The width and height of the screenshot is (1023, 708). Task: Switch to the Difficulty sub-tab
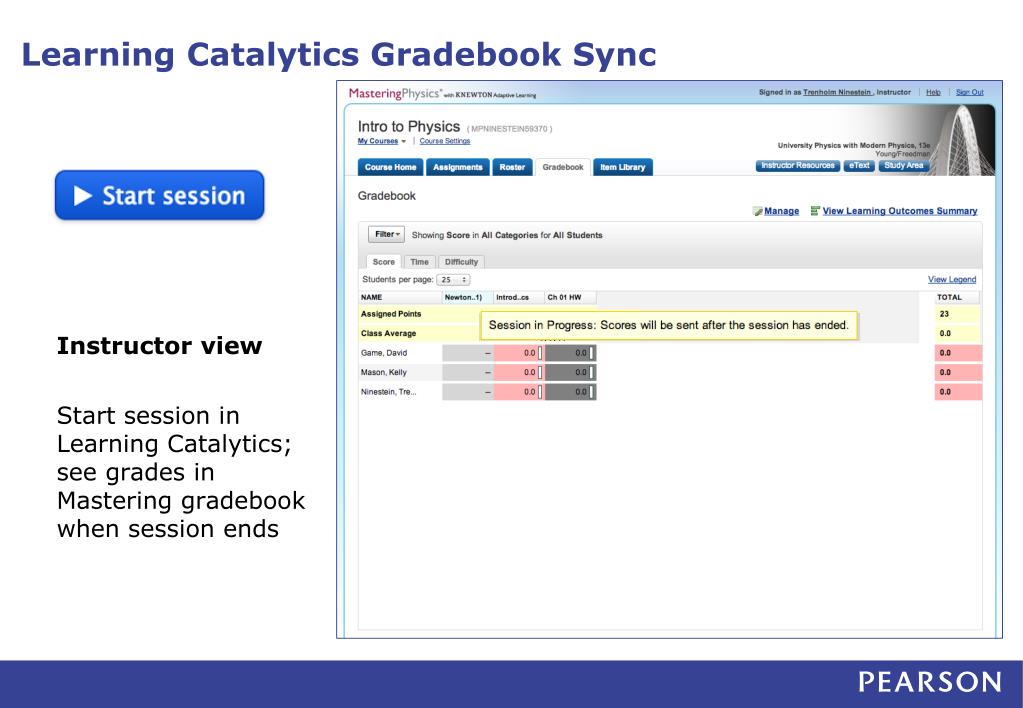click(461, 262)
